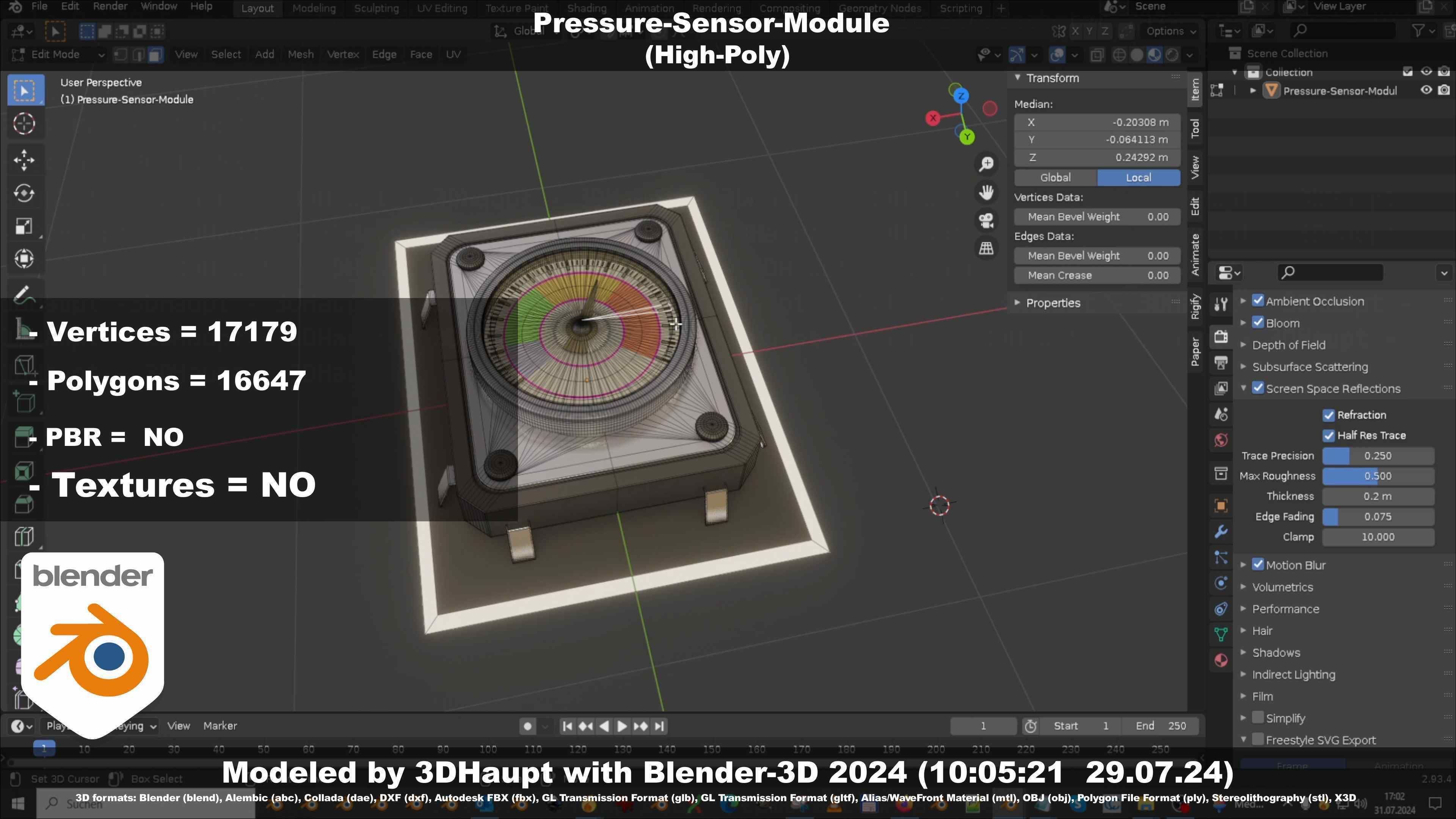
Task: Click the jump to end playback button
Action: click(659, 726)
